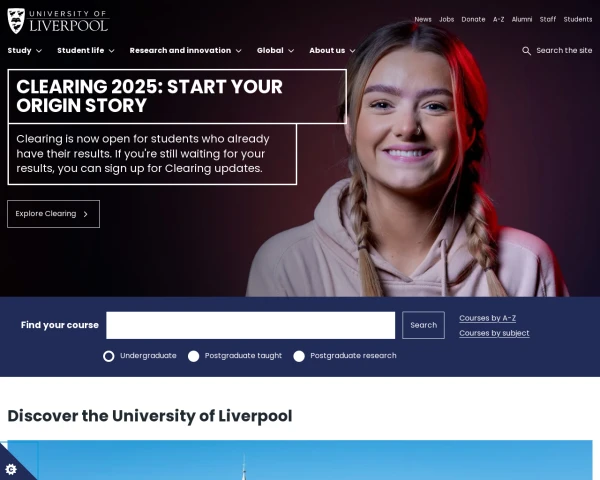Click the Discover the University of Liverpool heading
Screen dimensions: 600x480
[x=150, y=416]
